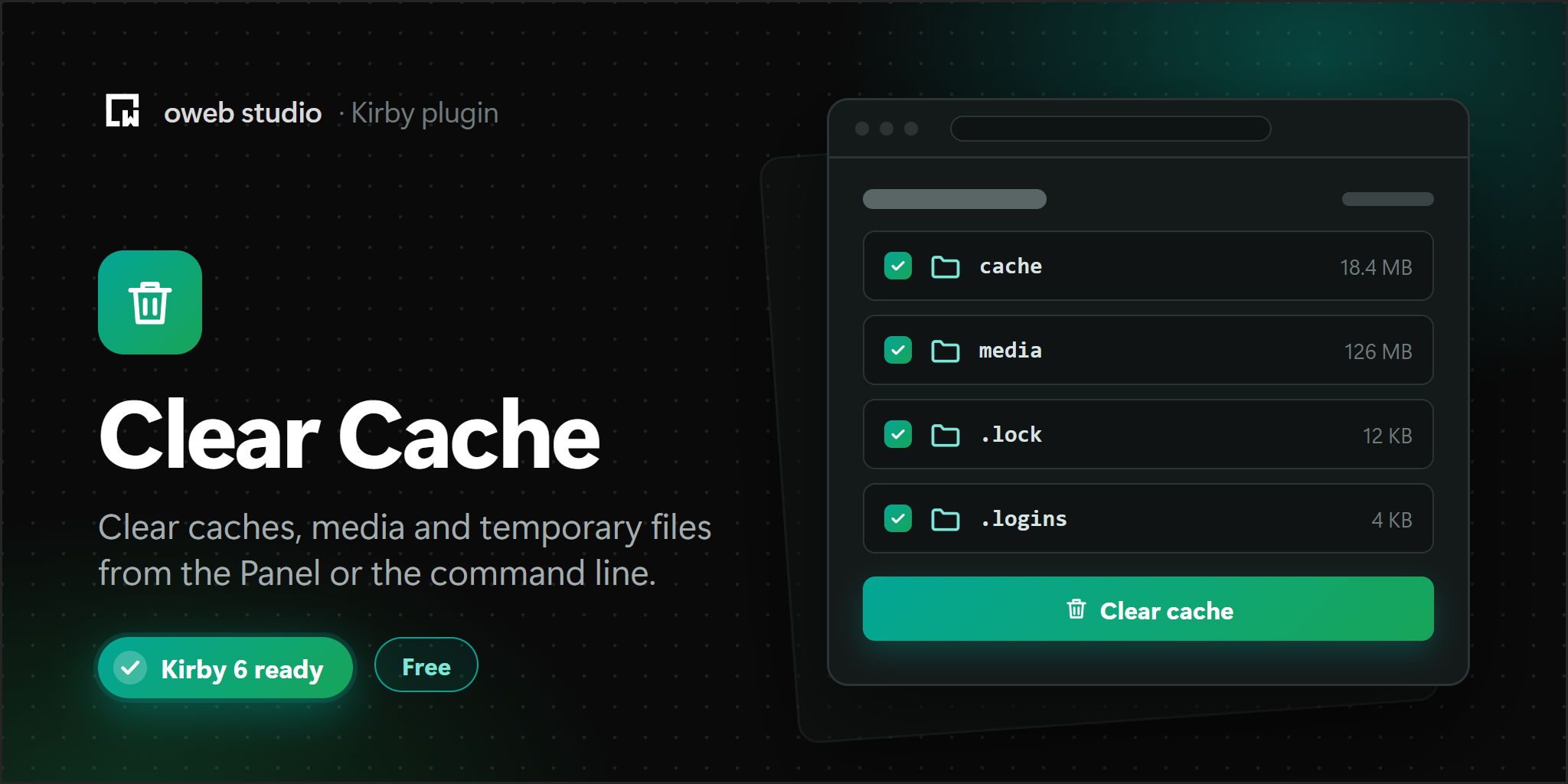Click the 126 MB size value
Viewport: 1568px width, 784px height.
pyautogui.click(x=1378, y=351)
